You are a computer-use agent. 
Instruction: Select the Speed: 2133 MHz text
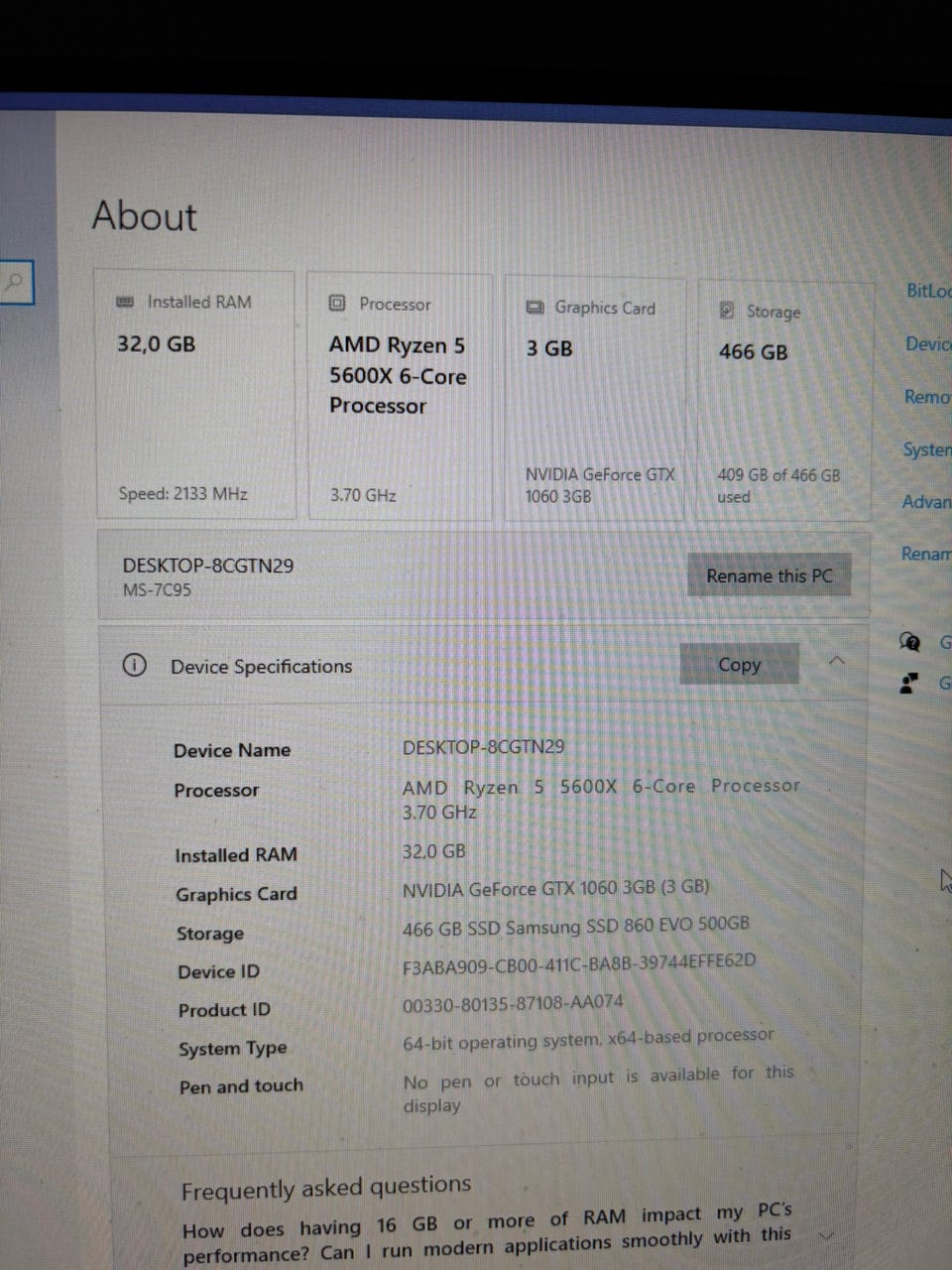[182, 493]
